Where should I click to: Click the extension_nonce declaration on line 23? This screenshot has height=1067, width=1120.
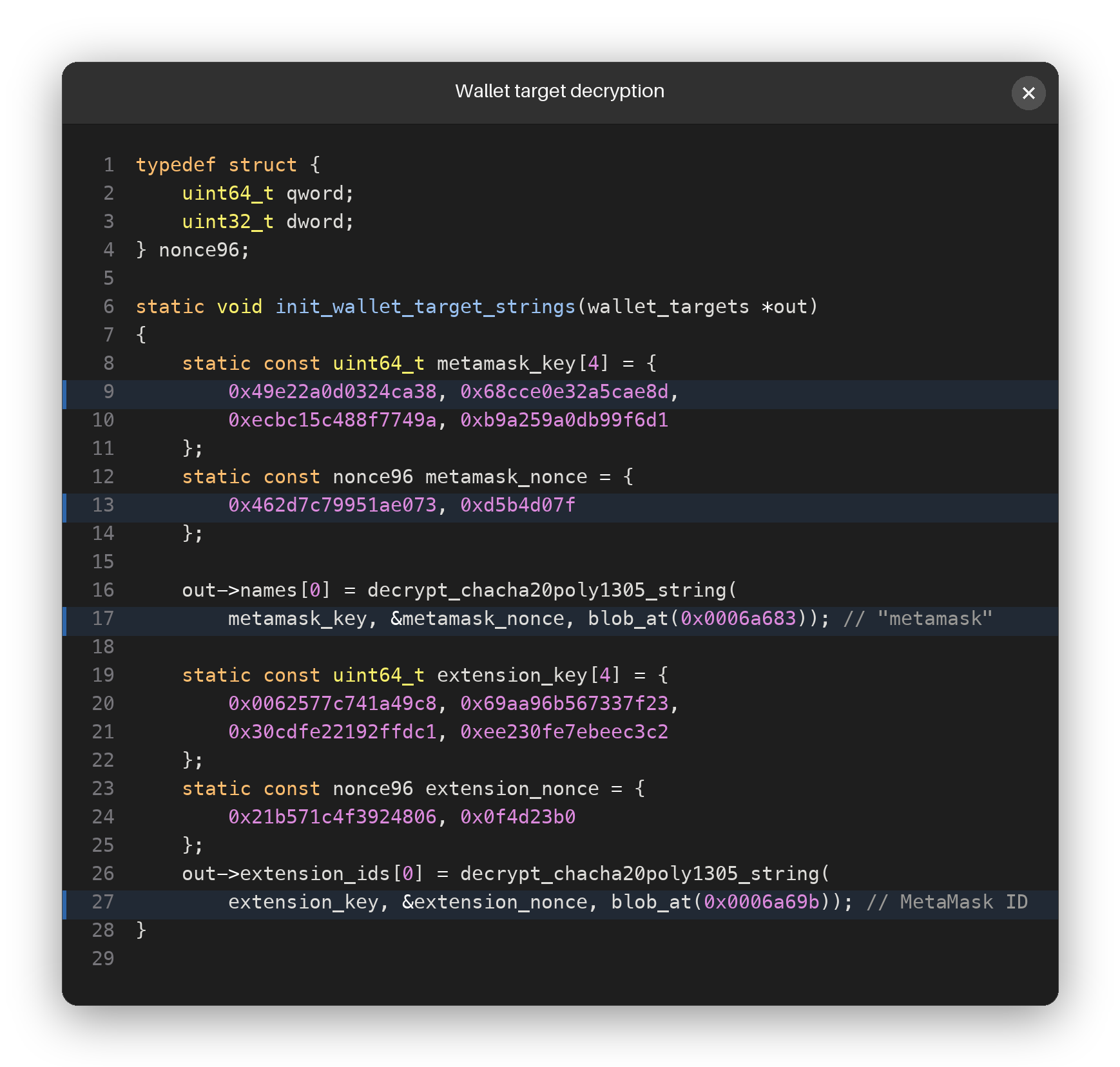[x=512, y=789]
